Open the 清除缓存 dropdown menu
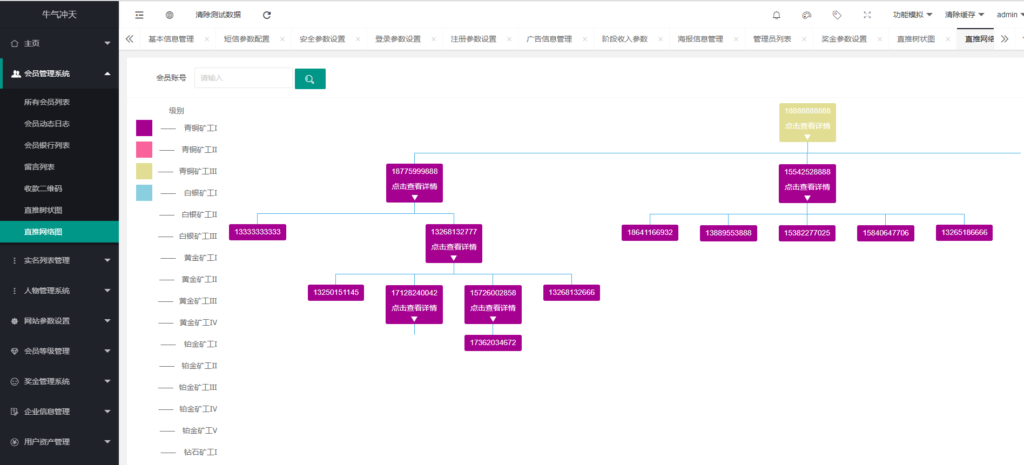 coord(964,15)
